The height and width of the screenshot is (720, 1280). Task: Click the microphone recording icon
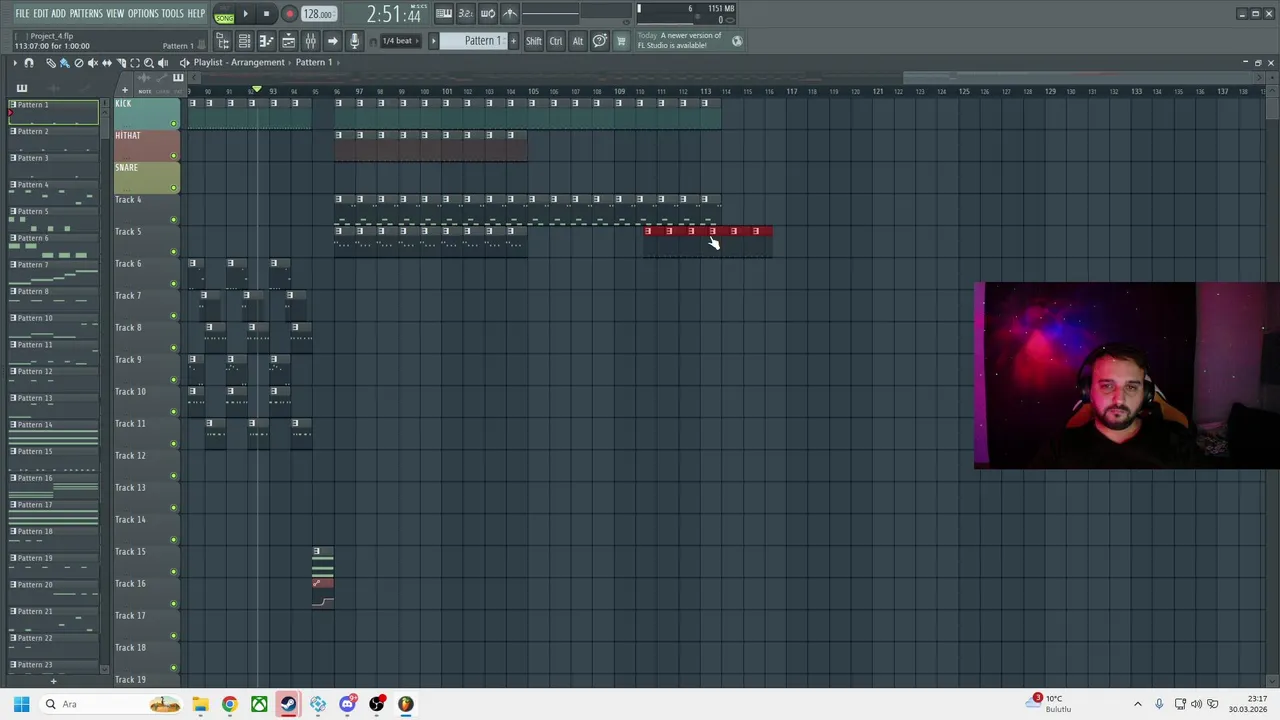tap(354, 41)
